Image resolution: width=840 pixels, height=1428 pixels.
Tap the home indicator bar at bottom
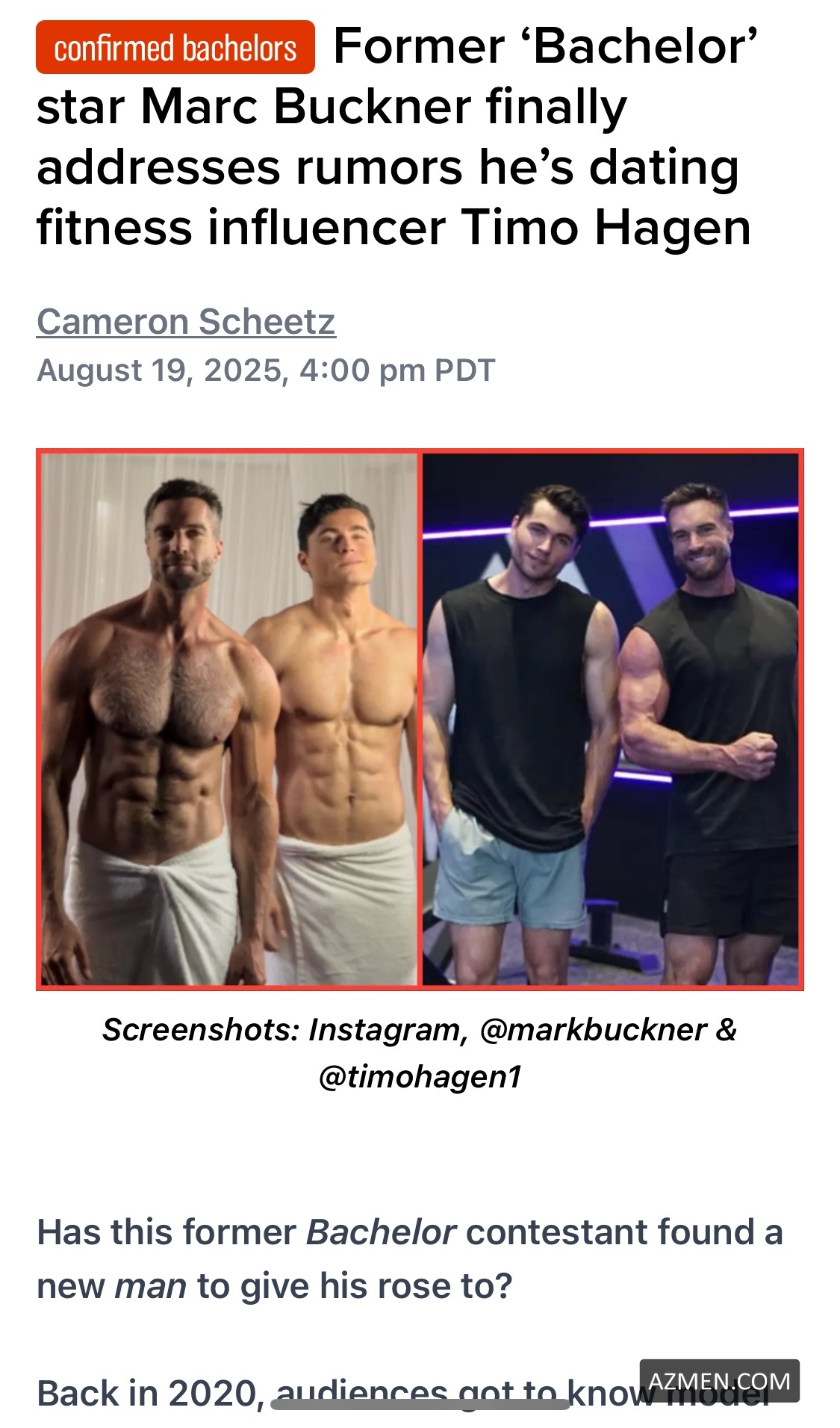tap(420, 1404)
